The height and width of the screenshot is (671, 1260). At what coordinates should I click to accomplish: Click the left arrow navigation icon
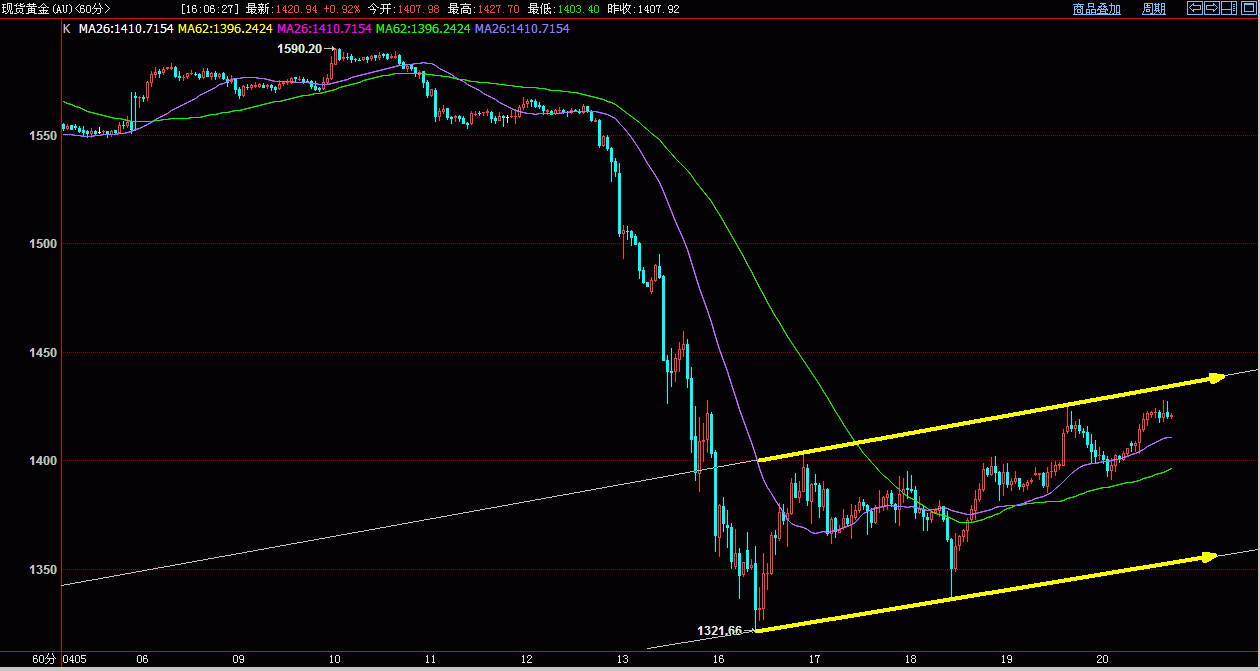click(x=1195, y=8)
